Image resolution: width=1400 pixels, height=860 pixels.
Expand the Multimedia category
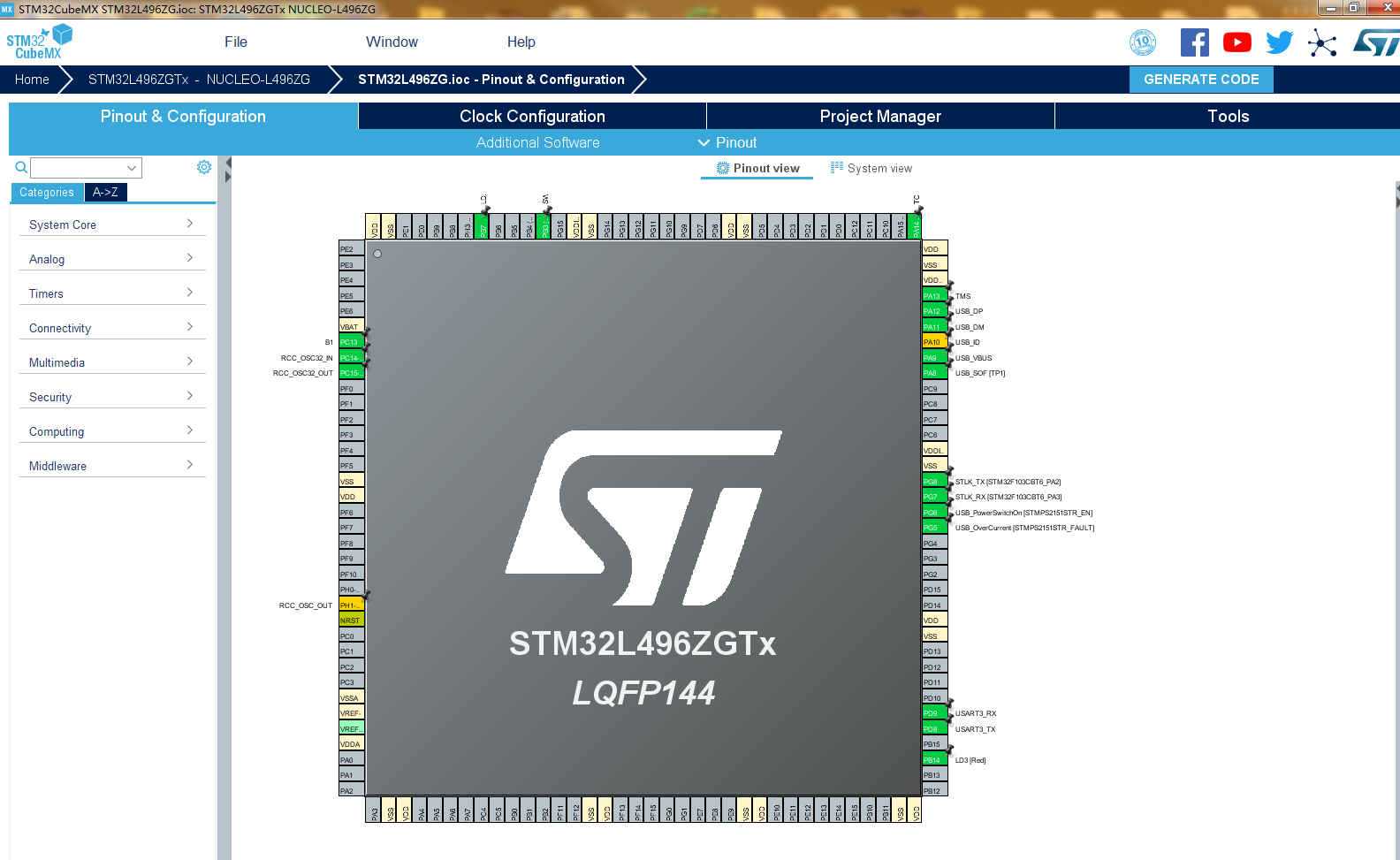(111, 362)
